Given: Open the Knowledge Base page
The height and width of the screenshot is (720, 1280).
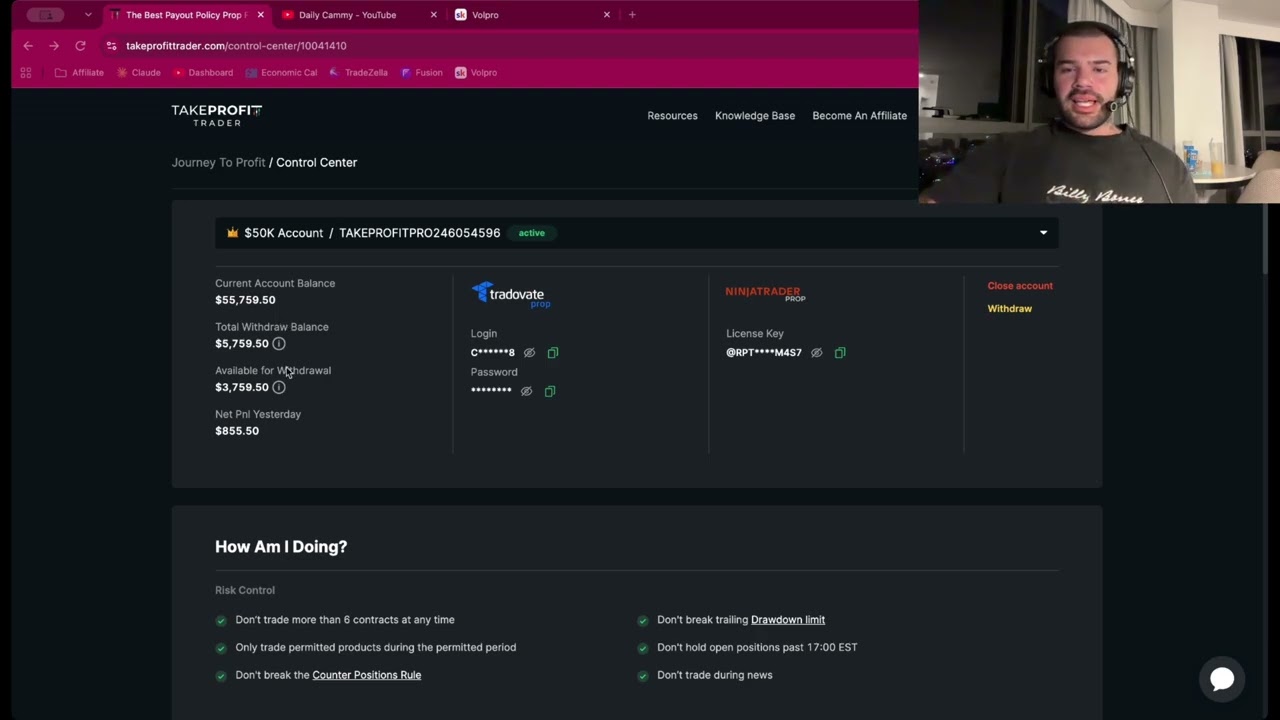Looking at the screenshot, I should coord(755,116).
